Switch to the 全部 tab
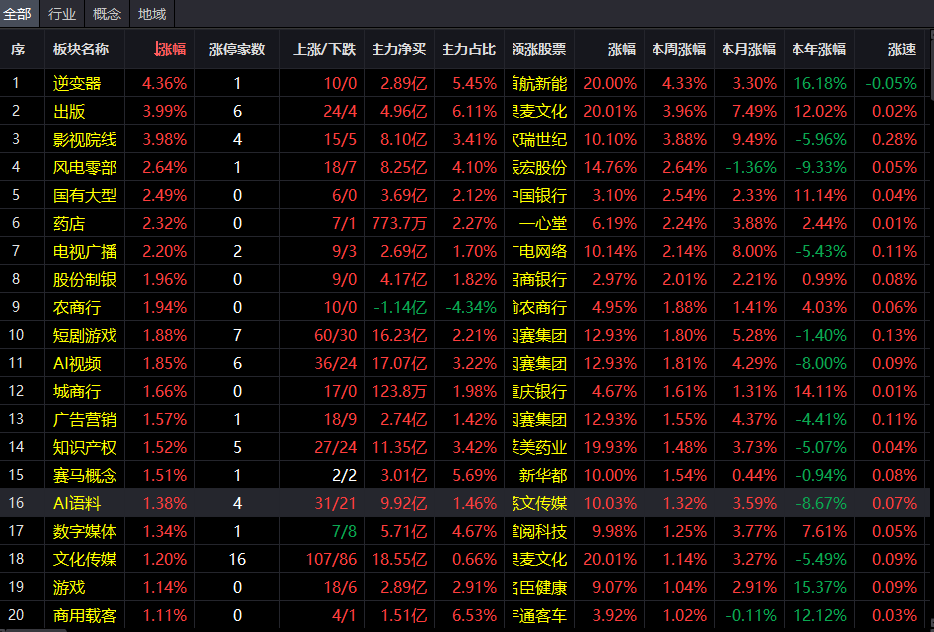This screenshot has width=934, height=632. point(18,14)
